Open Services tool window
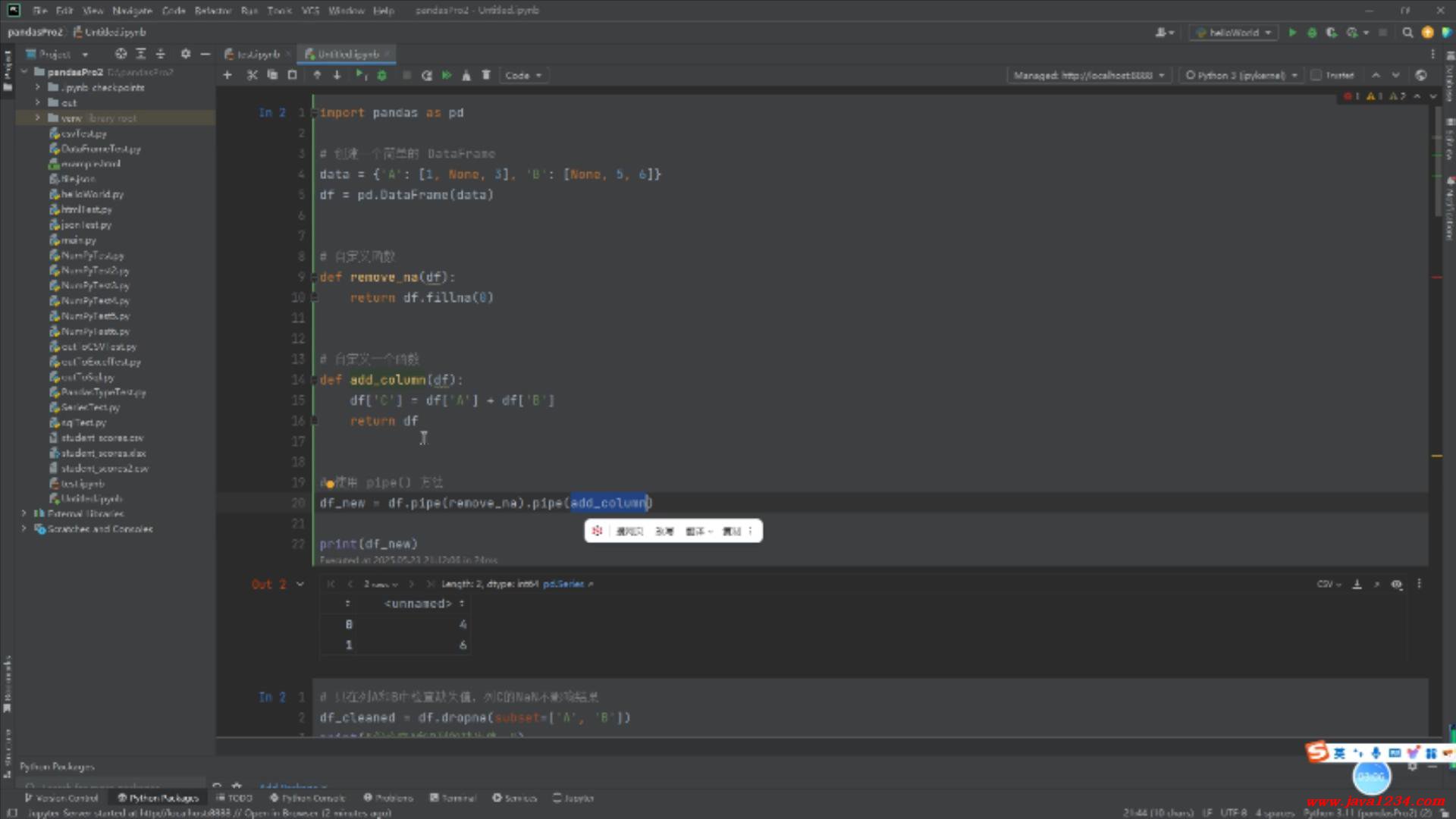The height and width of the screenshot is (819, 1456). tap(514, 798)
